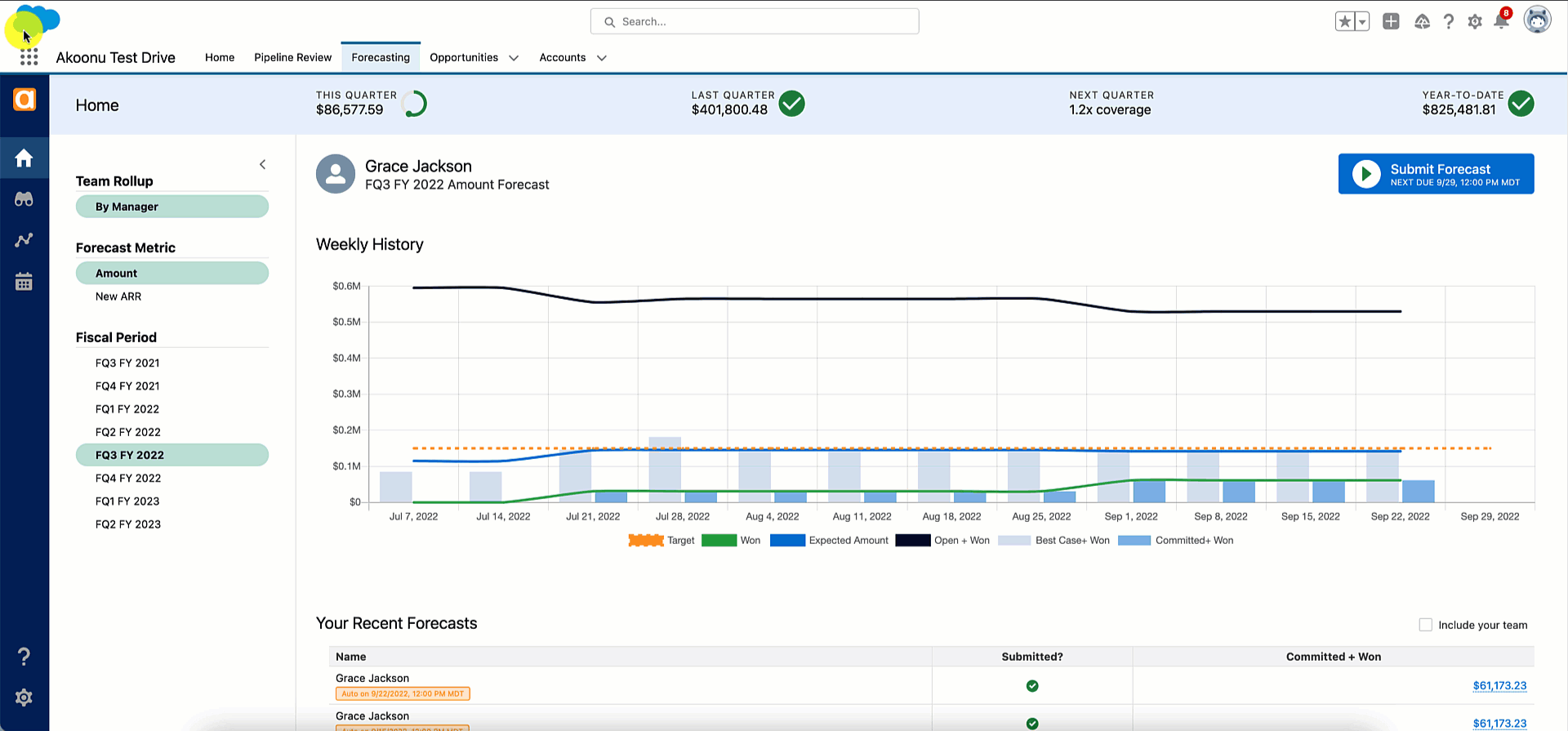The height and width of the screenshot is (731, 1568).
Task: Enable the Include your team checkbox
Action: [1426, 625]
